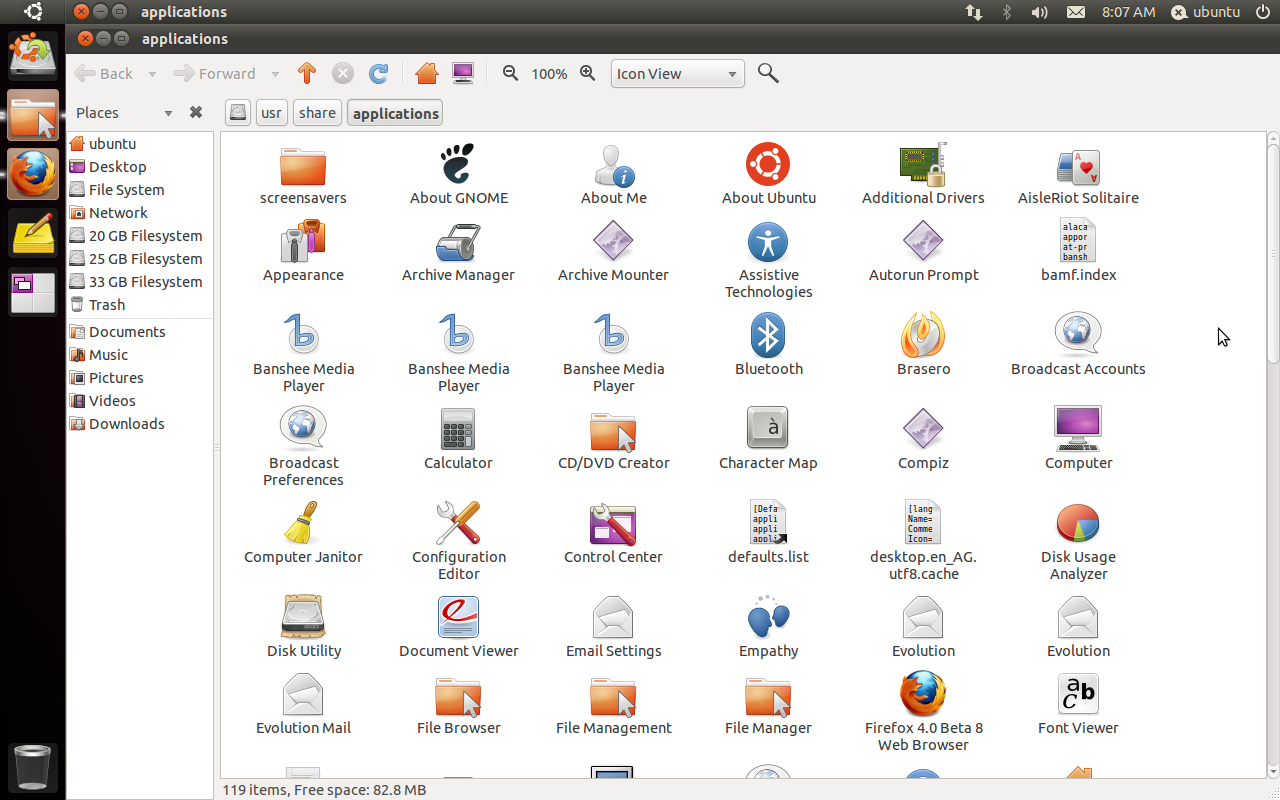Zoom in using the magnifier plus icon
1280x800 pixels.
pyautogui.click(x=588, y=73)
